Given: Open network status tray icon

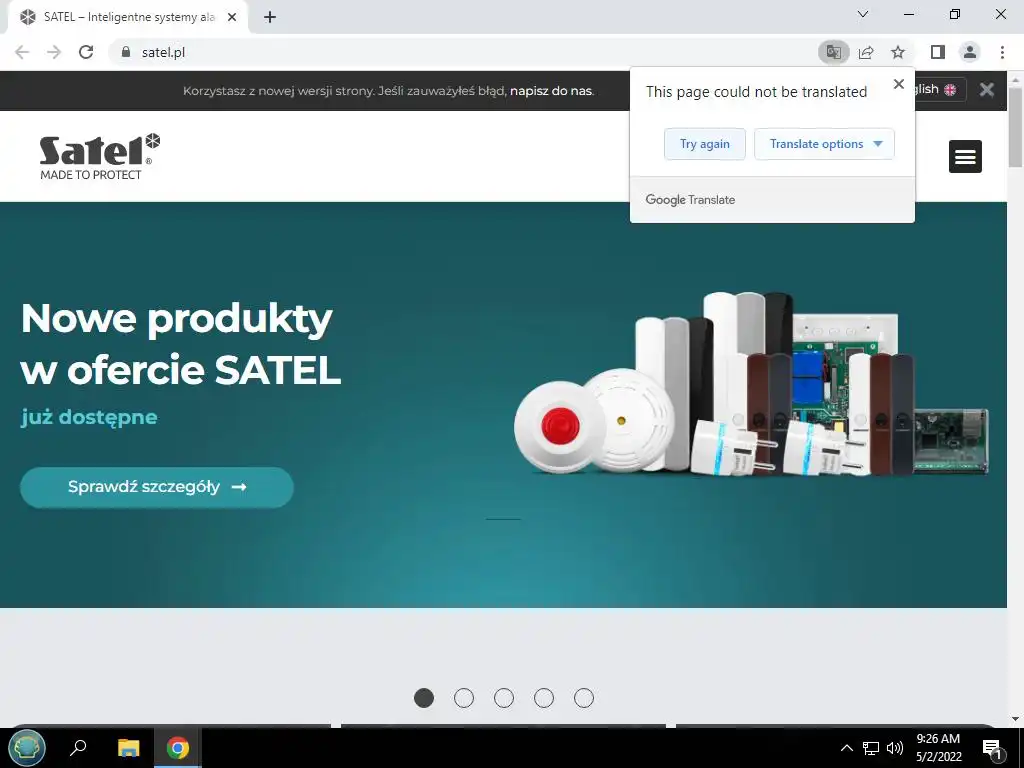Looking at the screenshot, I should [x=871, y=748].
